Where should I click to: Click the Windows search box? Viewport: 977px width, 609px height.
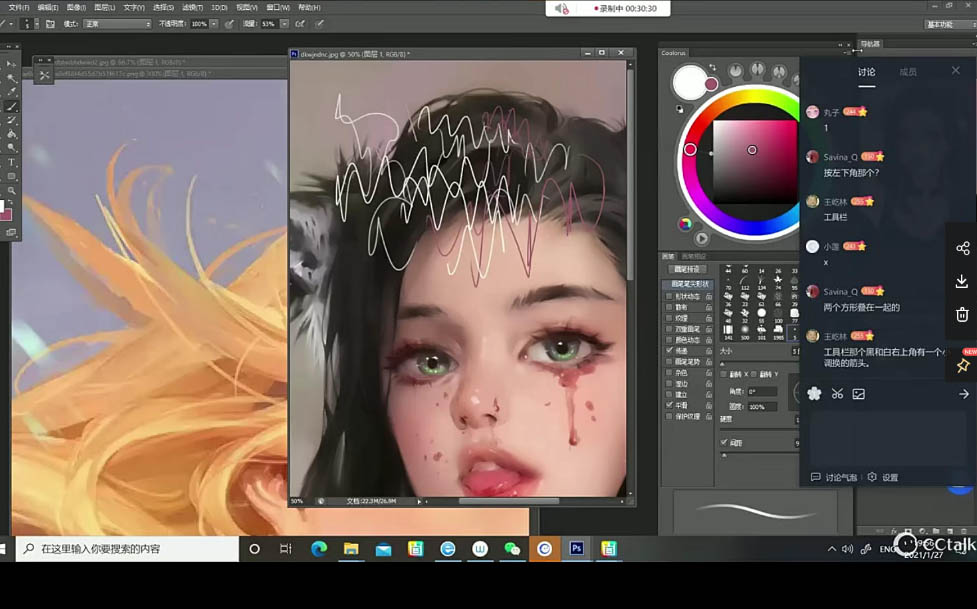coord(127,549)
